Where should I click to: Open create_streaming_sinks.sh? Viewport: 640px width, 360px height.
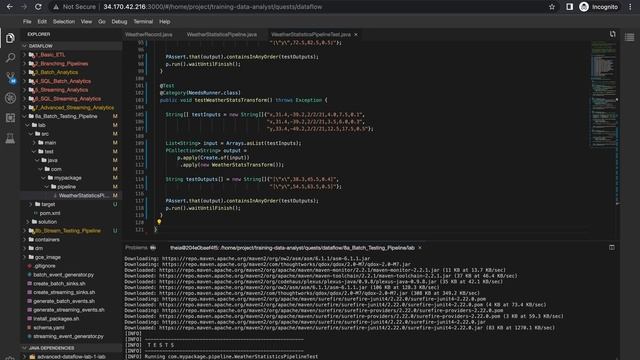[x=64, y=292]
